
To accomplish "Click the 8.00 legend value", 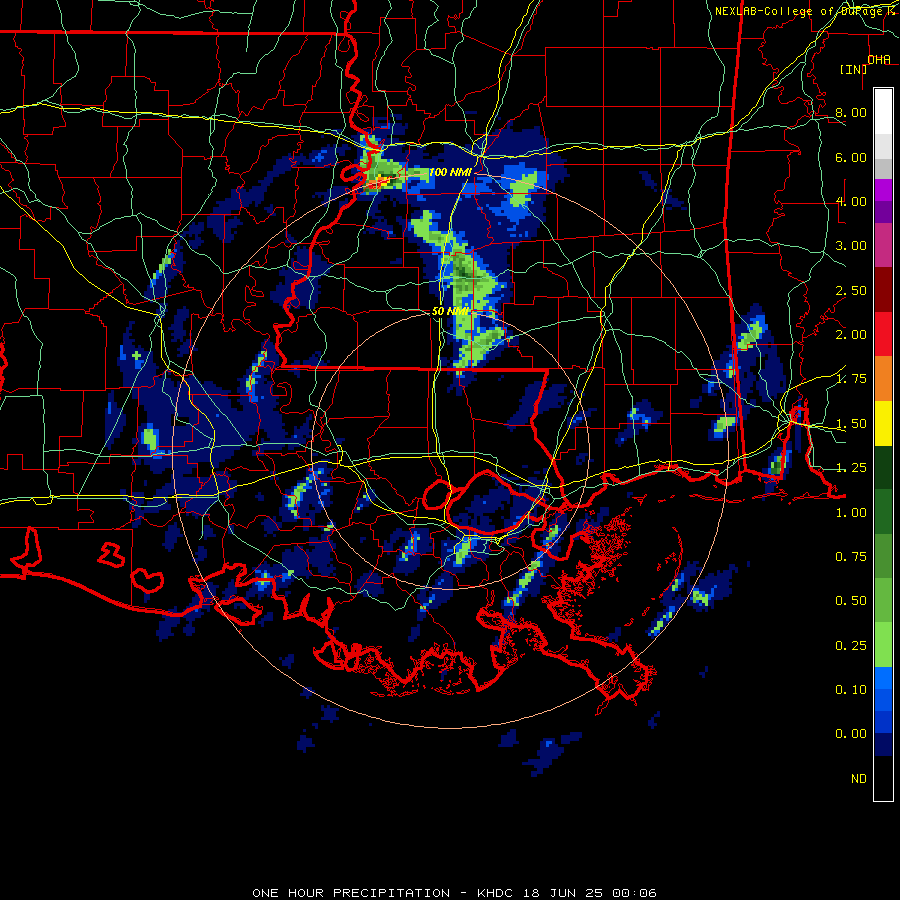I will click(851, 112).
